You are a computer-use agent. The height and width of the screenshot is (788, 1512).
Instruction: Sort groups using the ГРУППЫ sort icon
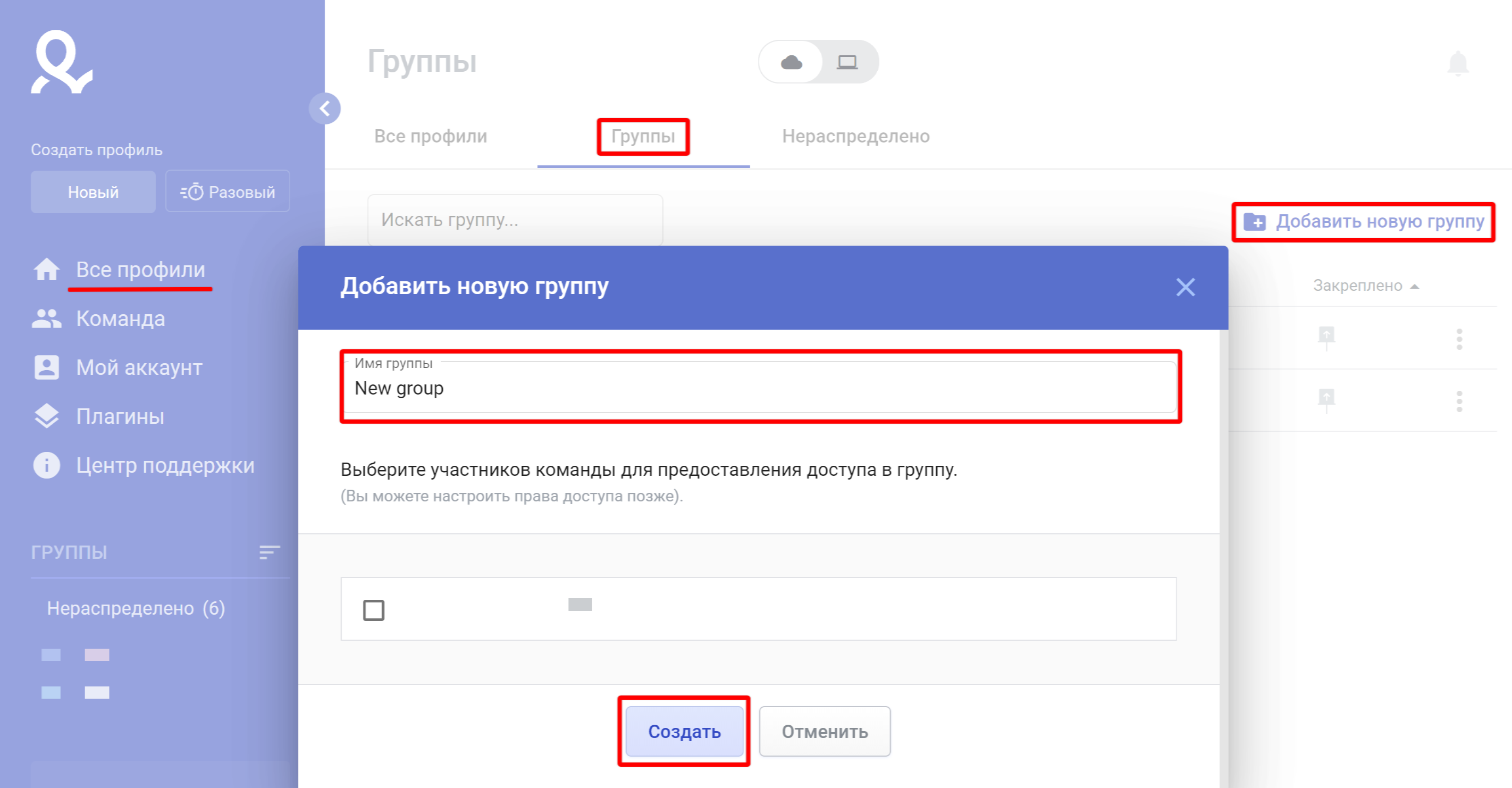pos(270,552)
